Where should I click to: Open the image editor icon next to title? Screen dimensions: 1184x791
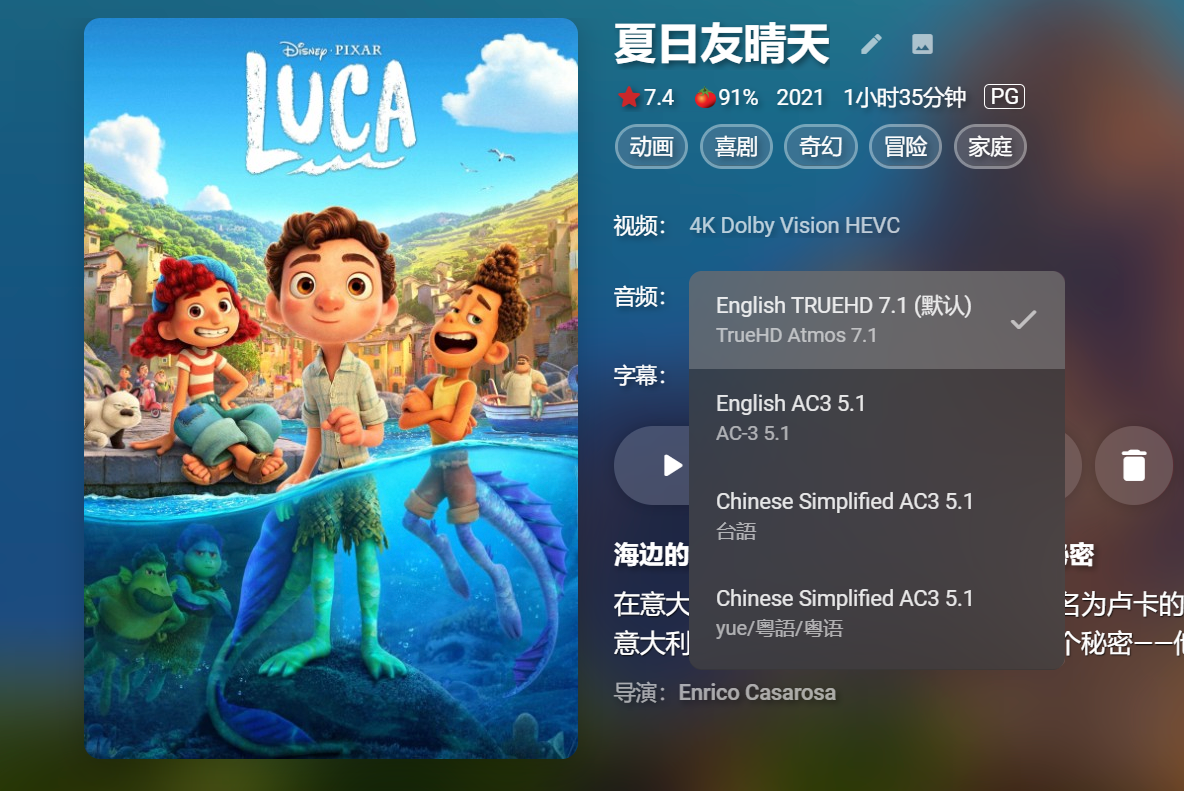point(922,45)
